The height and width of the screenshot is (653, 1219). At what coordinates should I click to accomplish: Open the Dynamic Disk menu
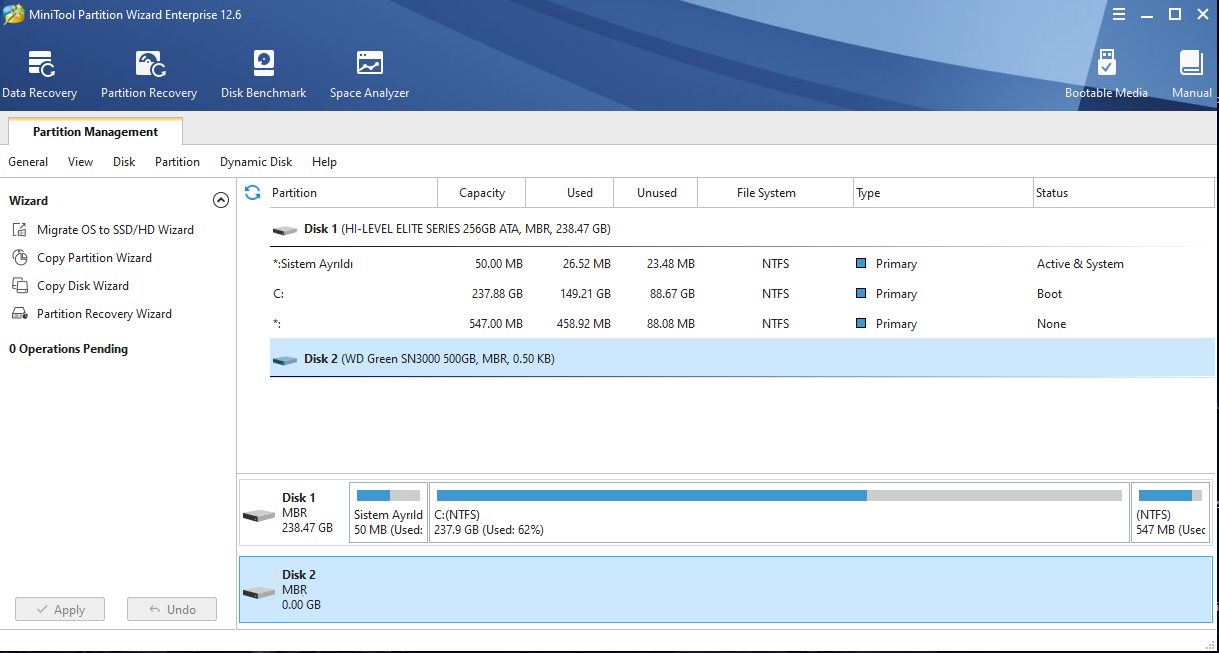[x=256, y=162]
